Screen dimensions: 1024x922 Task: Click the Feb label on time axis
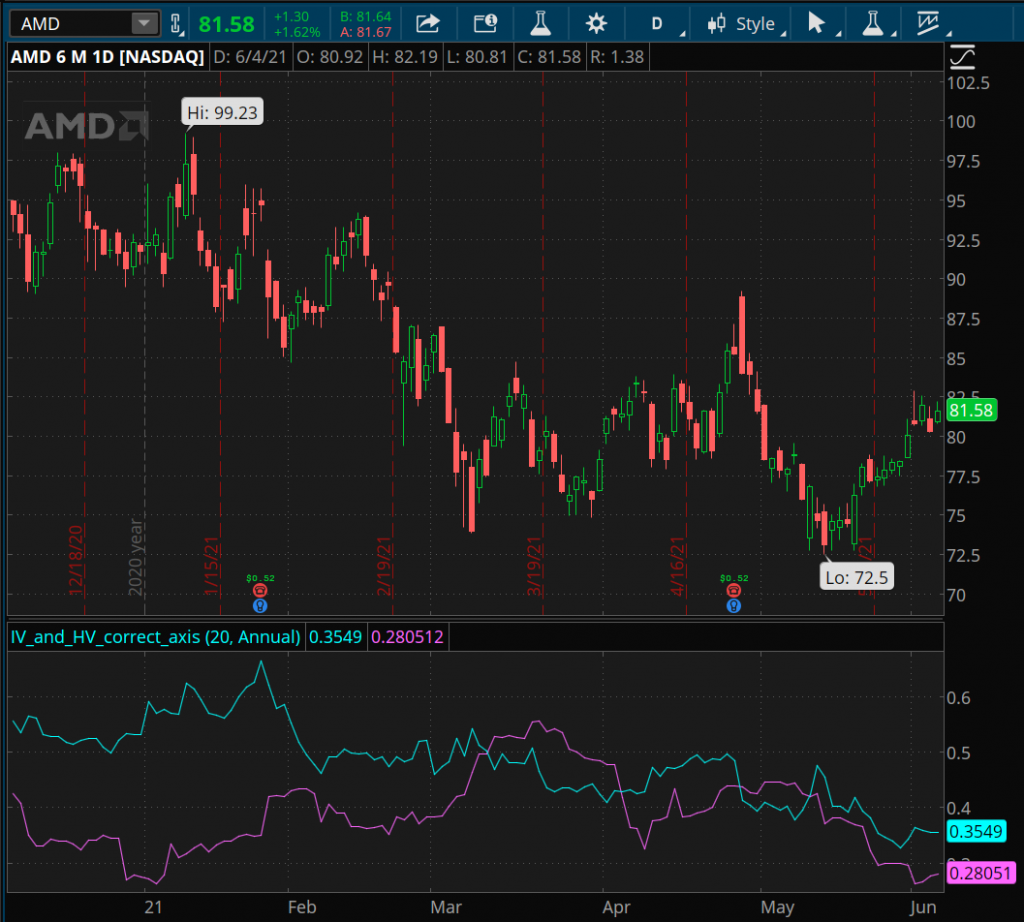[302, 907]
